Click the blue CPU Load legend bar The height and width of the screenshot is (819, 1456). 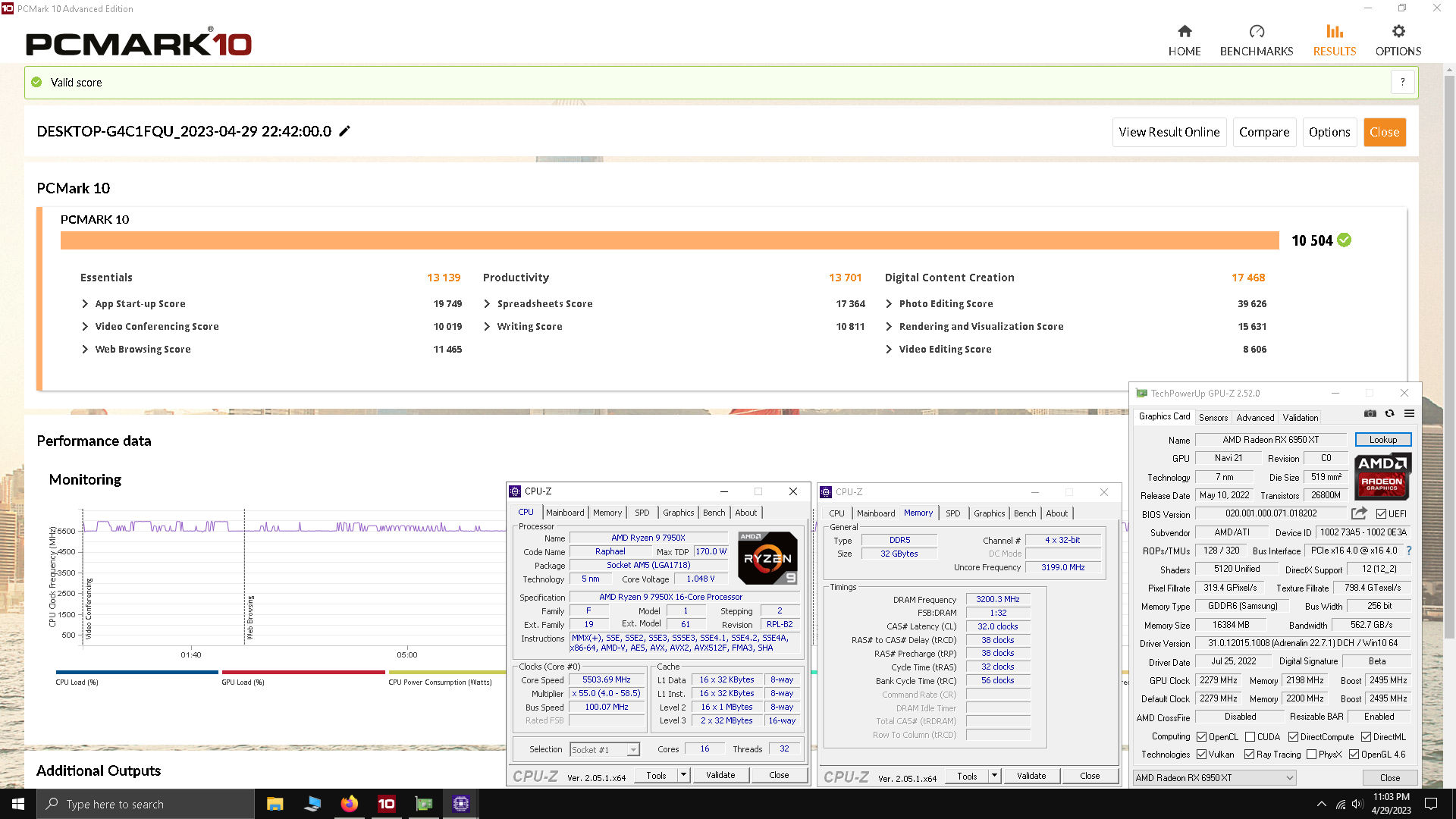(136, 672)
